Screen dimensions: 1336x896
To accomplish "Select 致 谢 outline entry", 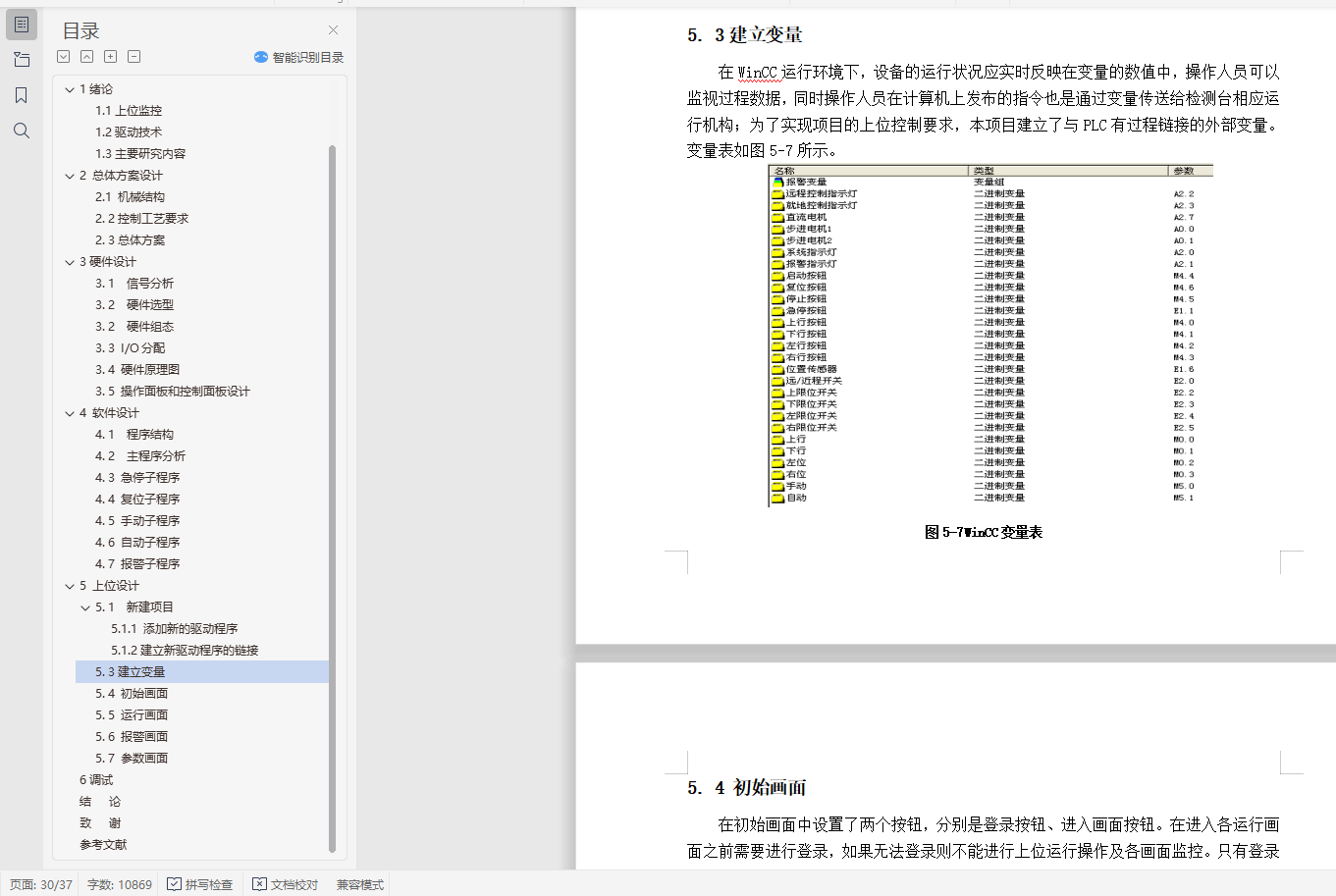I will [x=100, y=823].
